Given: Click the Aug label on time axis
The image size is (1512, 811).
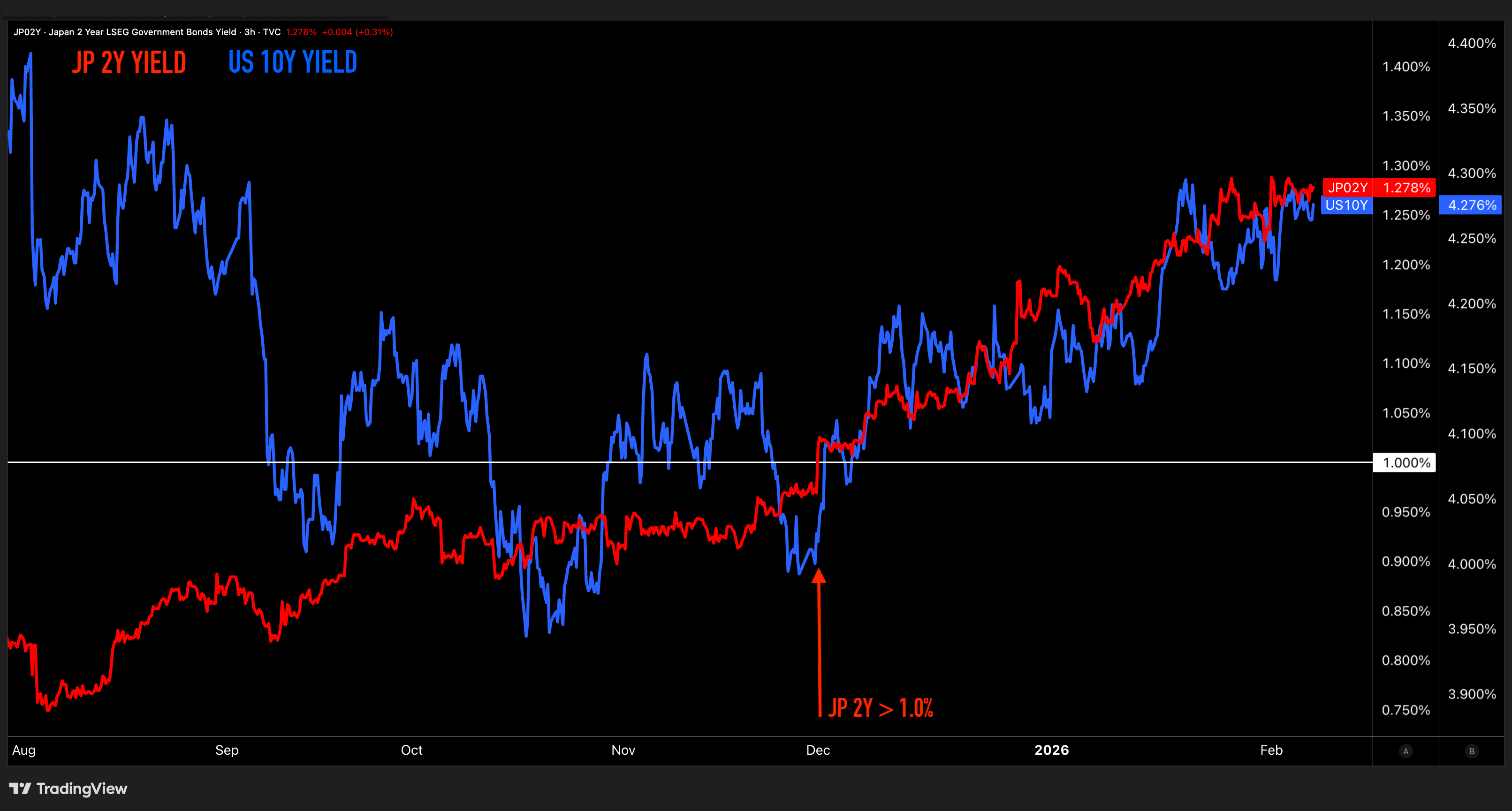Looking at the screenshot, I should (24, 750).
